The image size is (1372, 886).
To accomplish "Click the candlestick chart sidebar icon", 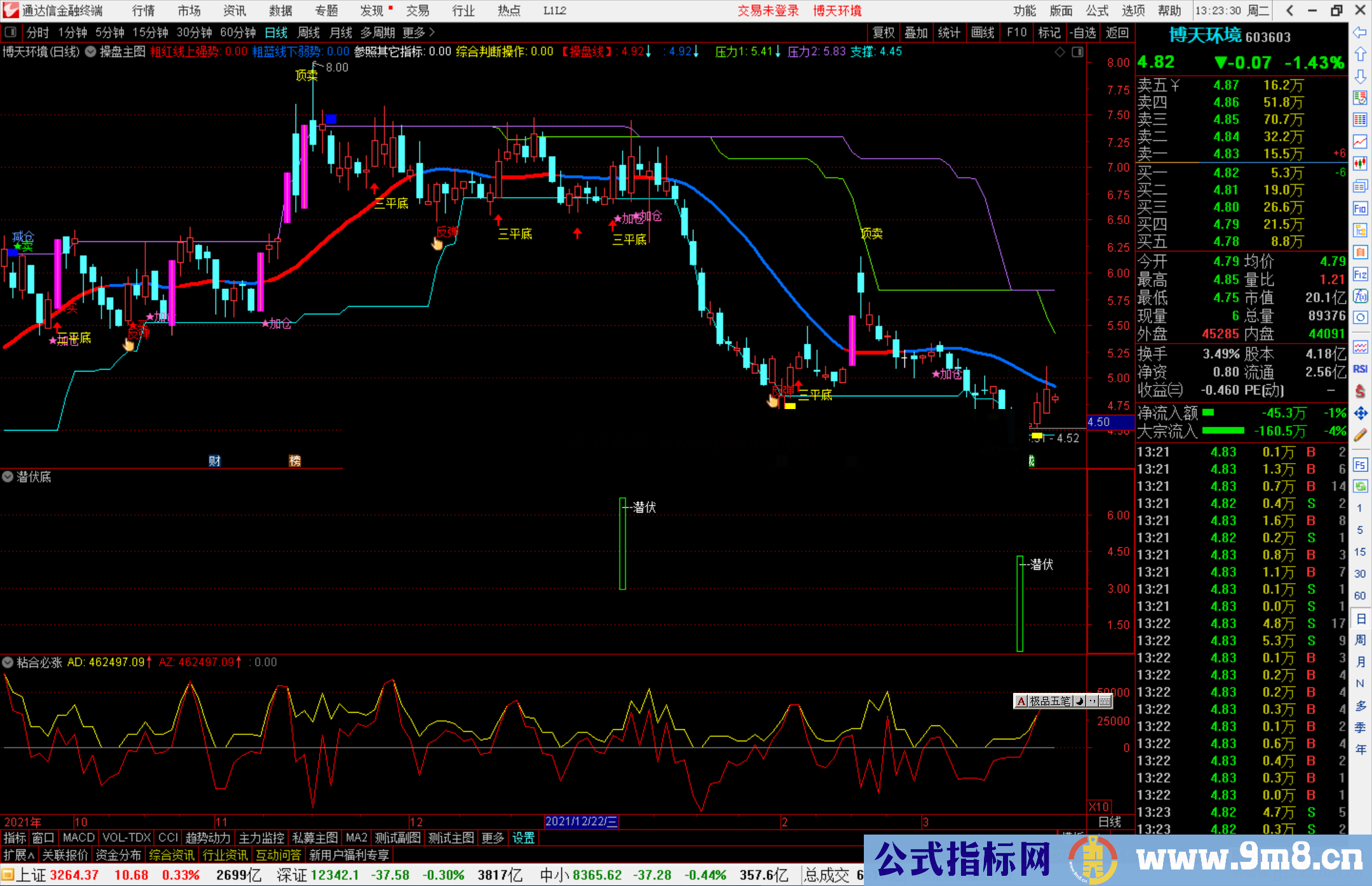I will pos(1360,164).
